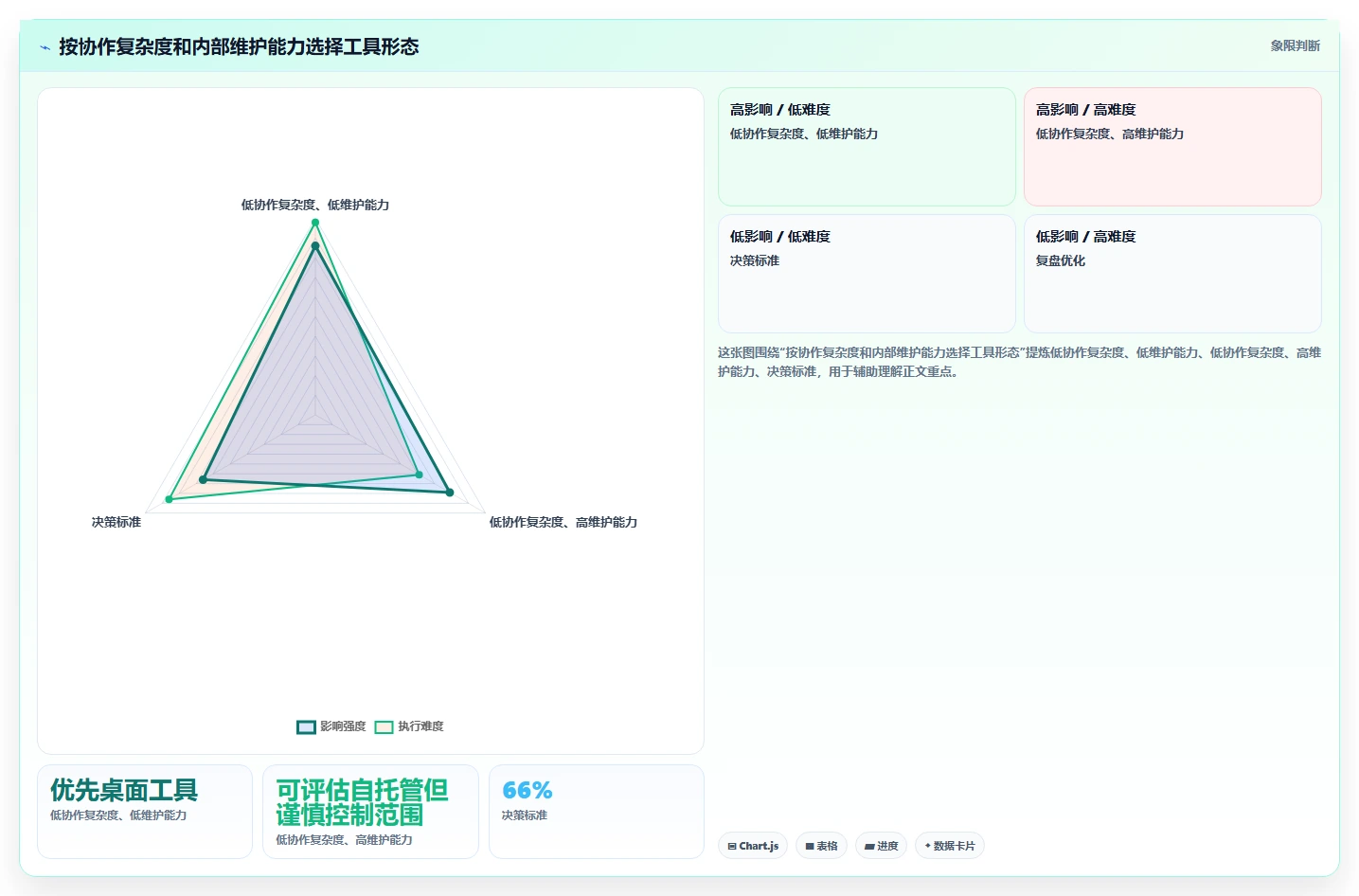
Task: Click the top radar axis label 低协作复杂度、低维护能力
Action: pyautogui.click(x=315, y=205)
